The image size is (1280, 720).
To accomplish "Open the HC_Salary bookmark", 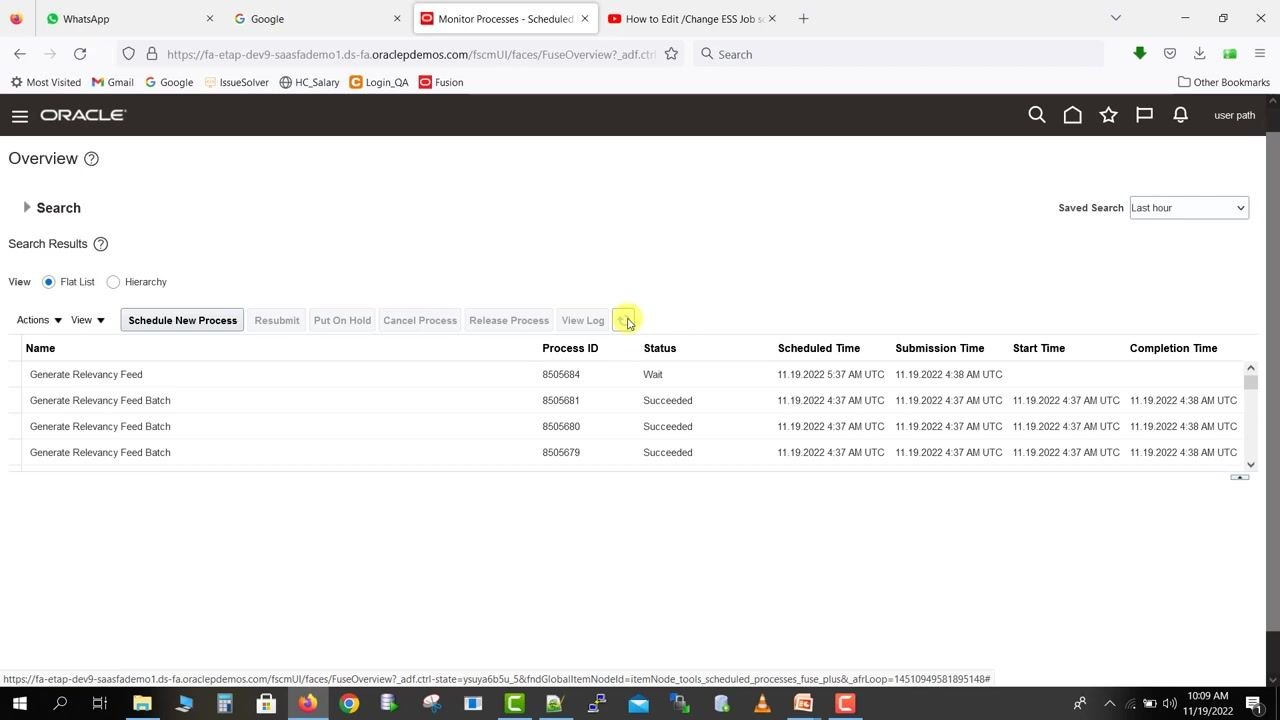I will (x=309, y=82).
